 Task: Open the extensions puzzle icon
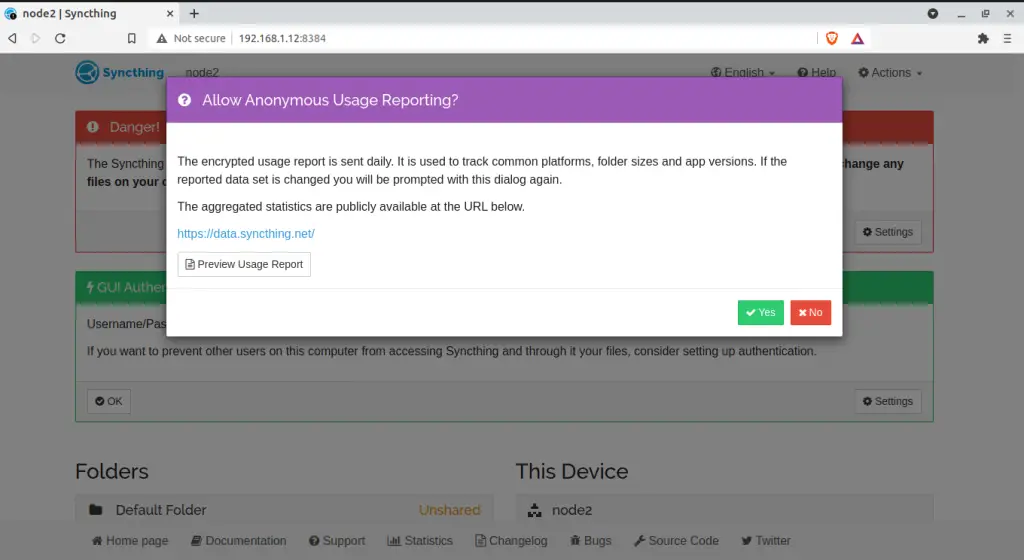(x=983, y=39)
